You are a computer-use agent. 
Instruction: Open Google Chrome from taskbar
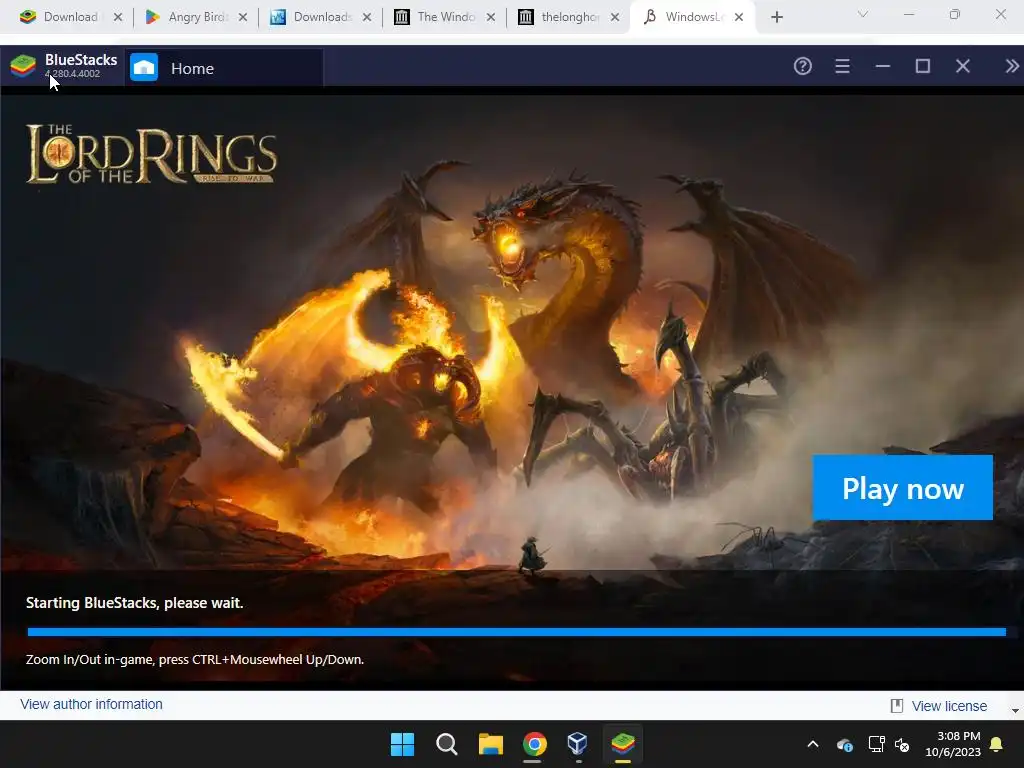pyautogui.click(x=534, y=744)
